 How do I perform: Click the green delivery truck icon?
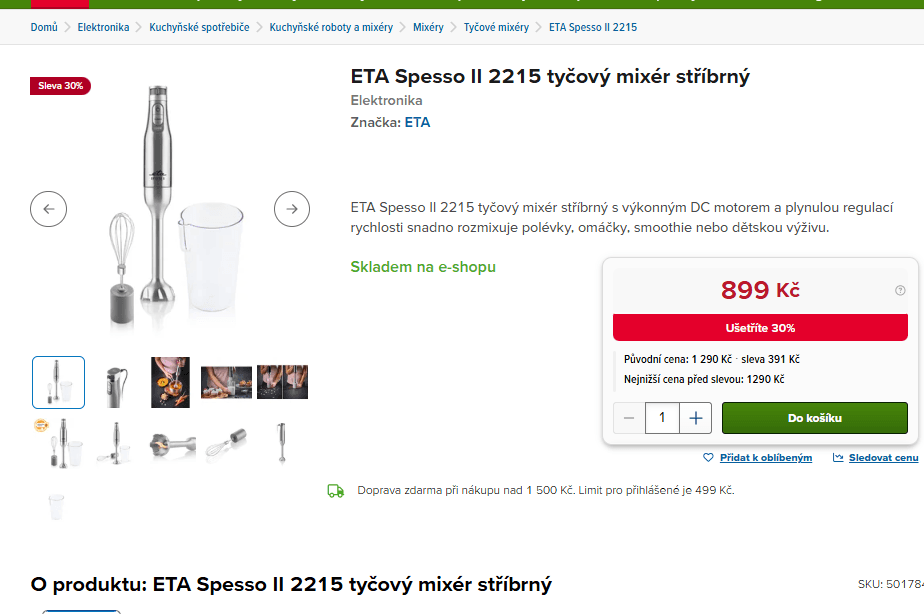click(336, 490)
